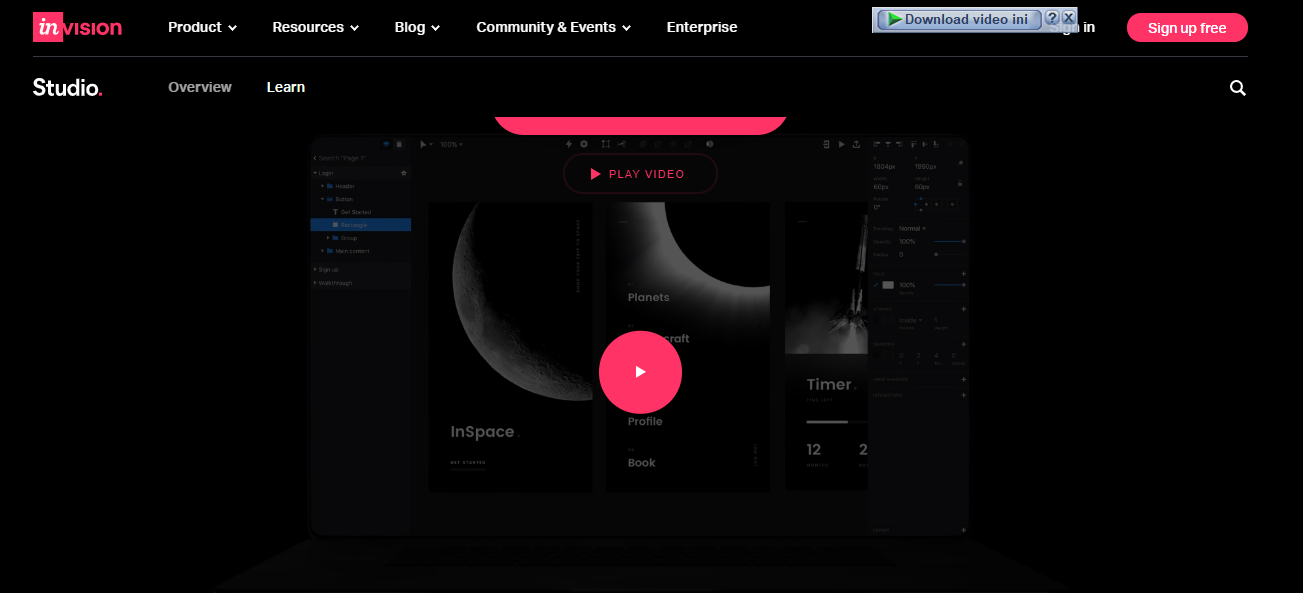The height and width of the screenshot is (593, 1303).
Task: Toggle the fill checkmark checkbox
Action: [876, 285]
